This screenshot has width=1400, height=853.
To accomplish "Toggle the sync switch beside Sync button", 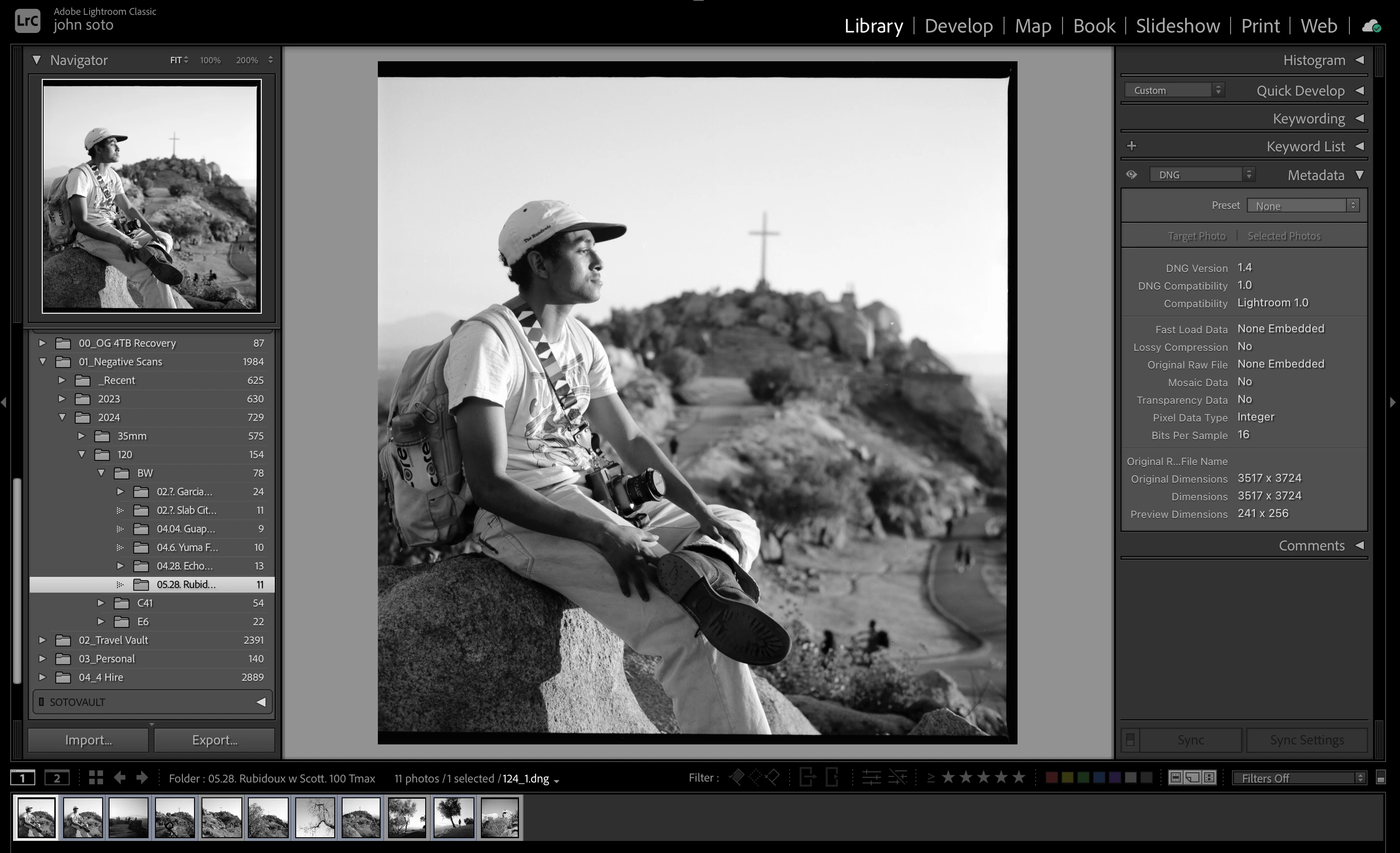I will coord(1130,740).
